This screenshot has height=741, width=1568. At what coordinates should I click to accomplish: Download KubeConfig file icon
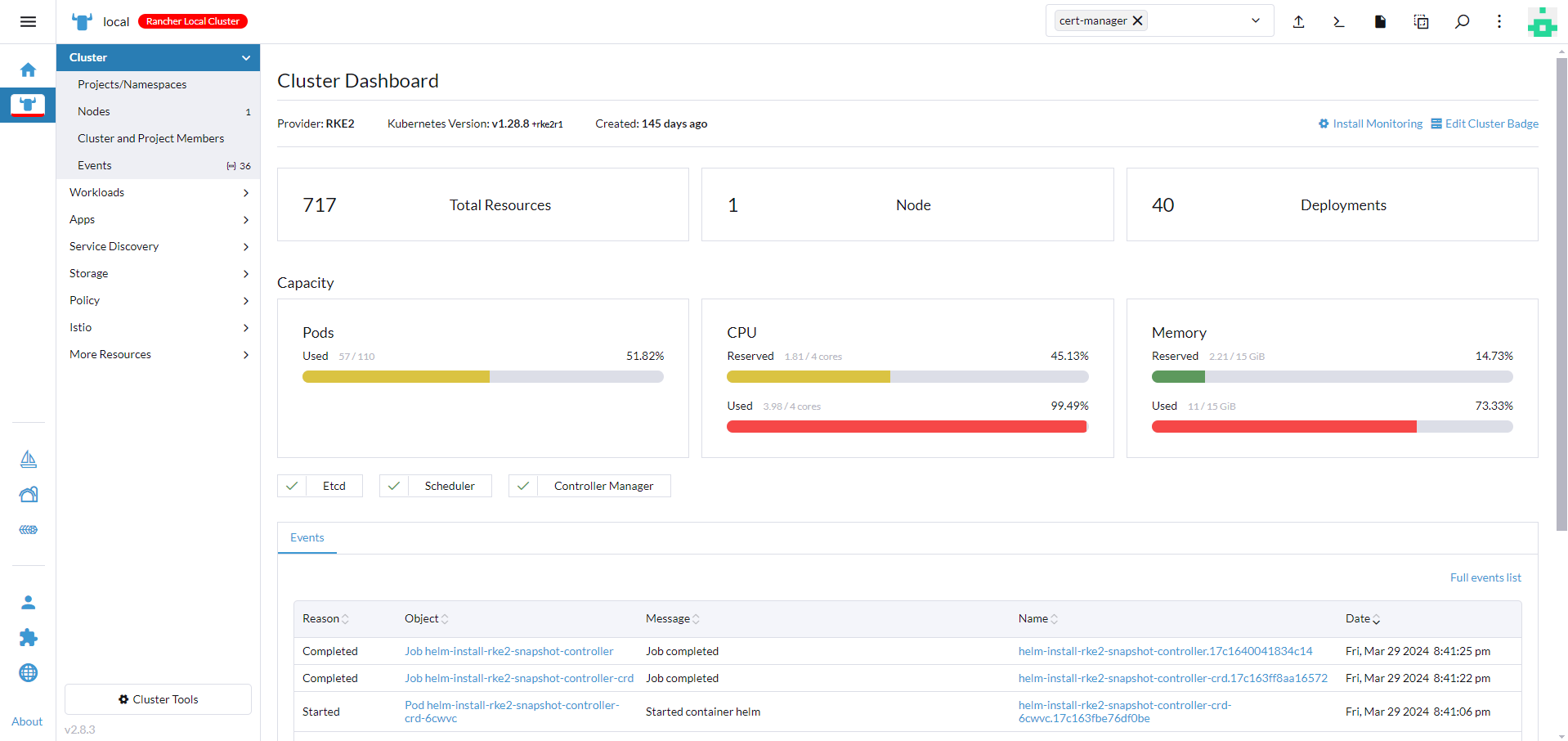tap(1380, 22)
